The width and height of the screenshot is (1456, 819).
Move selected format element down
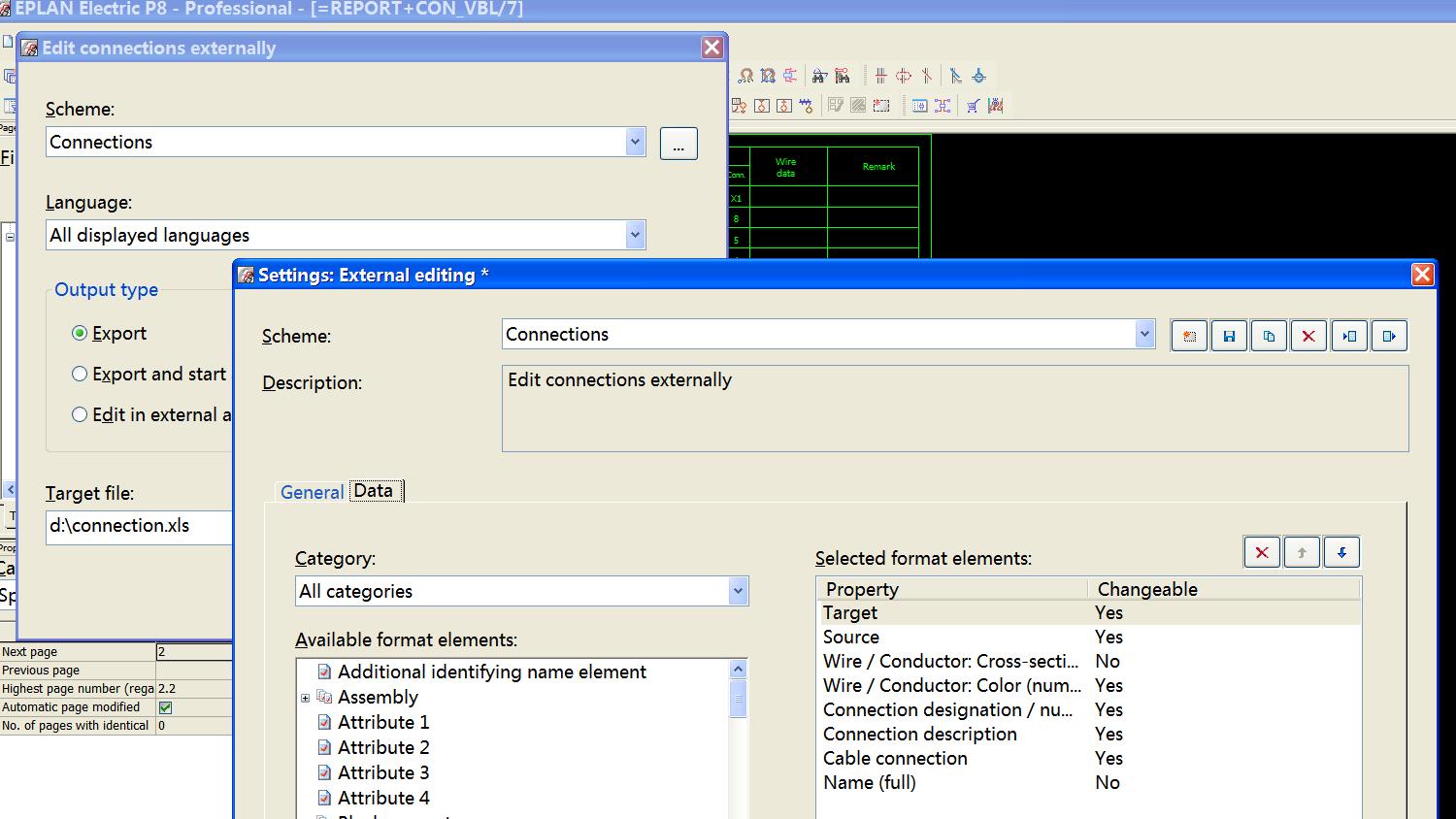(1341, 552)
